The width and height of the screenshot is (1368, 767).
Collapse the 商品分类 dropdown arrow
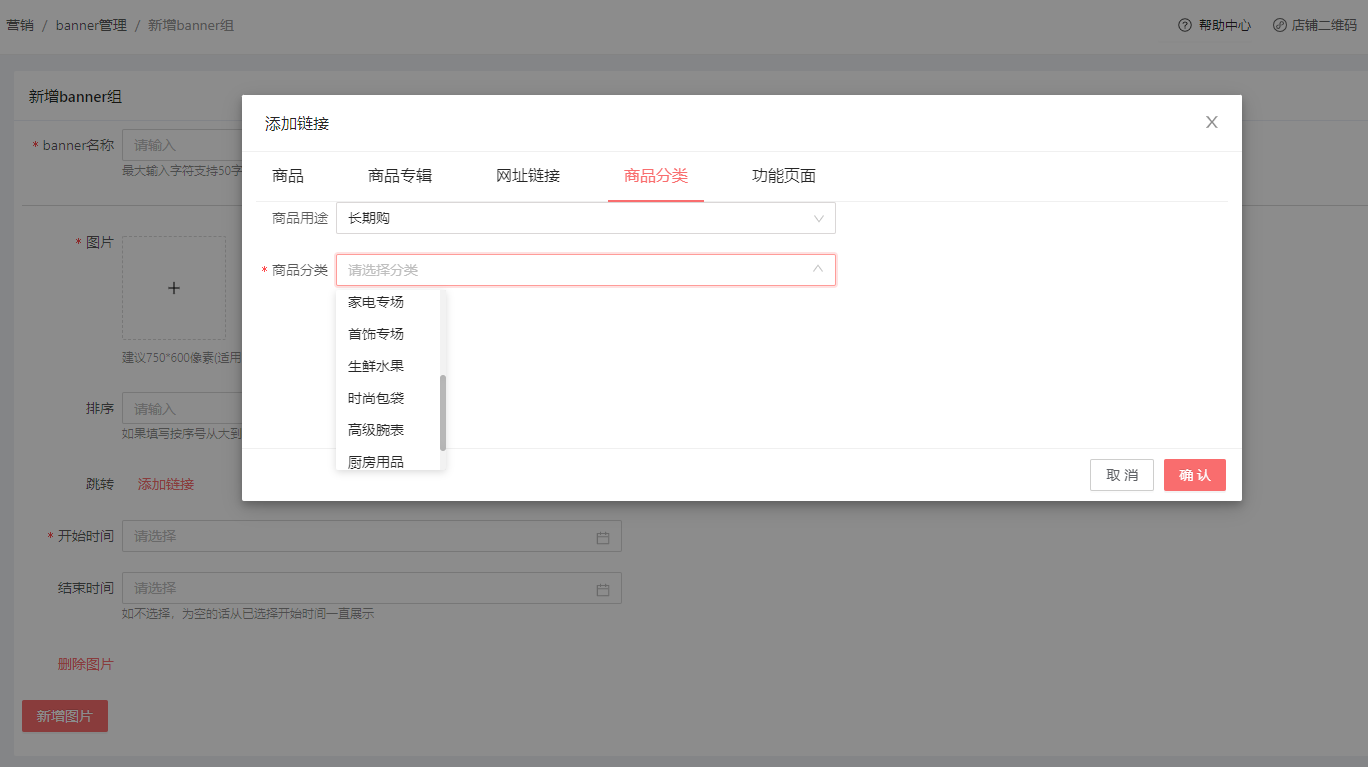(819, 270)
